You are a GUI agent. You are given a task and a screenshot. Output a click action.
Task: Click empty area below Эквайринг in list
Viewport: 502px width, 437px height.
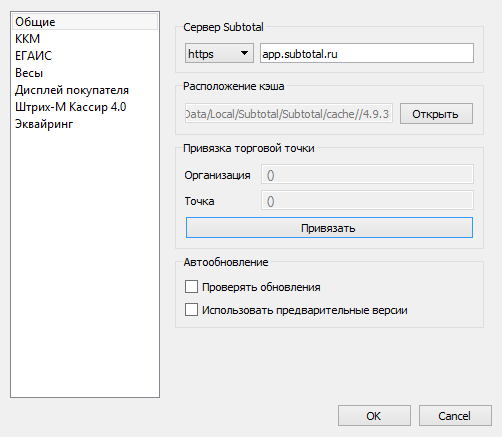coord(85,263)
